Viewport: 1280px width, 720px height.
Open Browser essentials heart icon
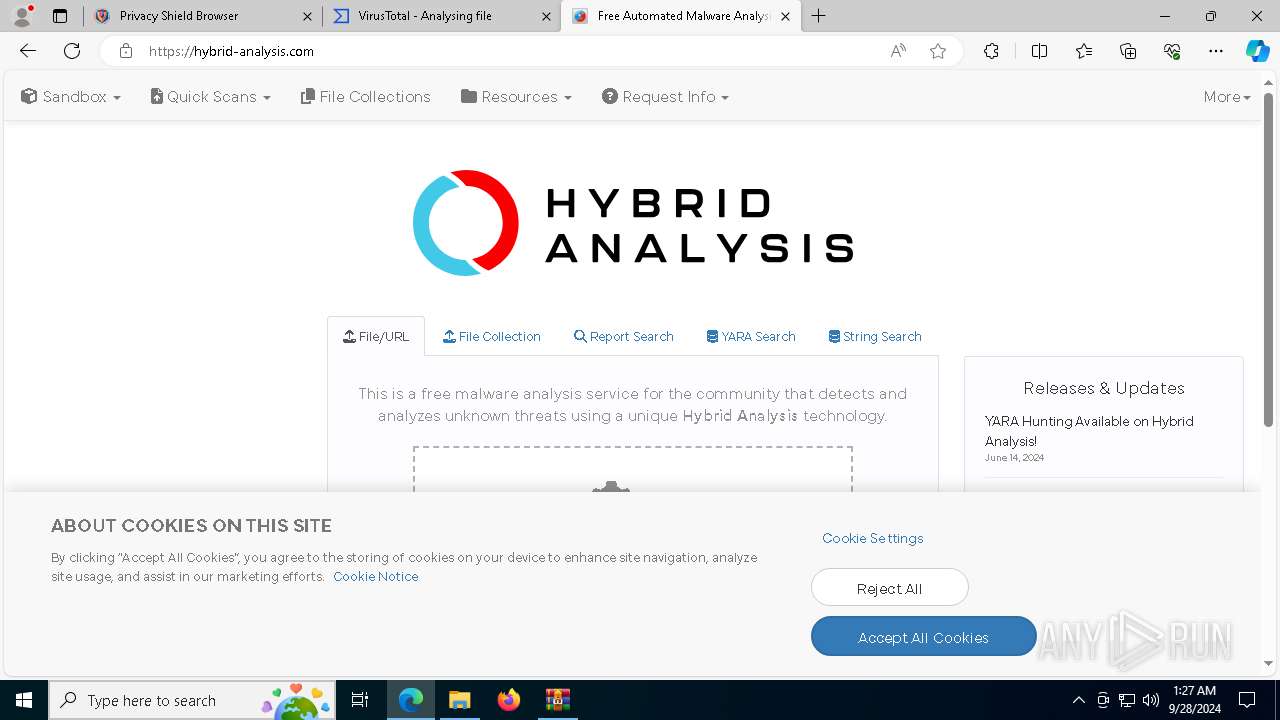pos(1172,51)
